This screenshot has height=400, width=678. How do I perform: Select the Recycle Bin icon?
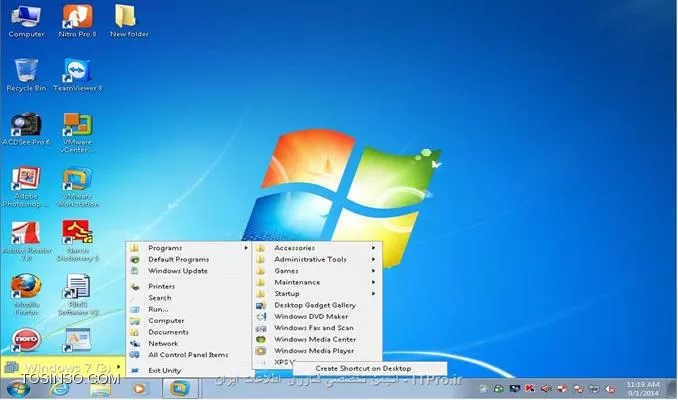coord(26,75)
